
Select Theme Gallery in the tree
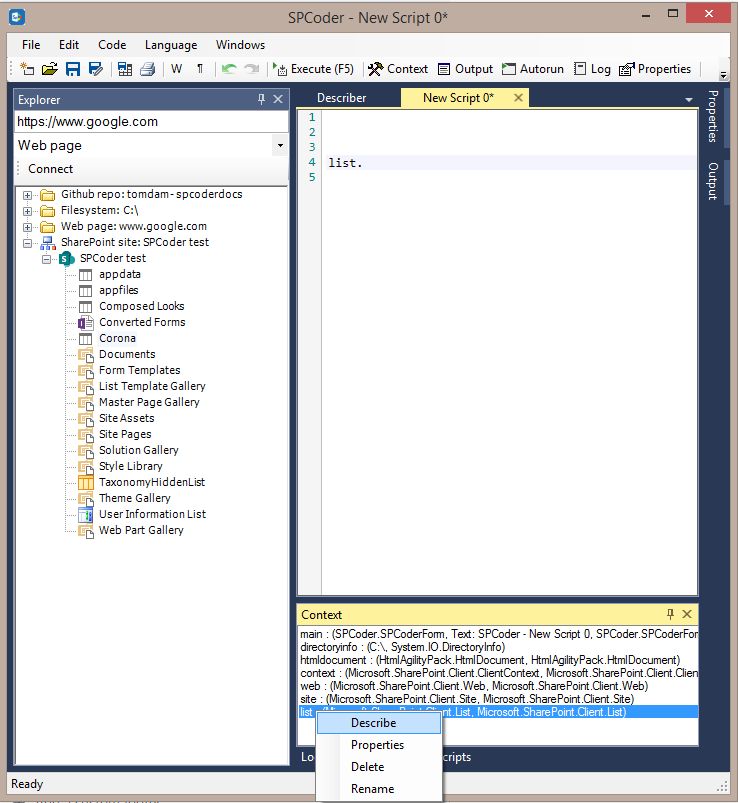[x=135, y=498]
